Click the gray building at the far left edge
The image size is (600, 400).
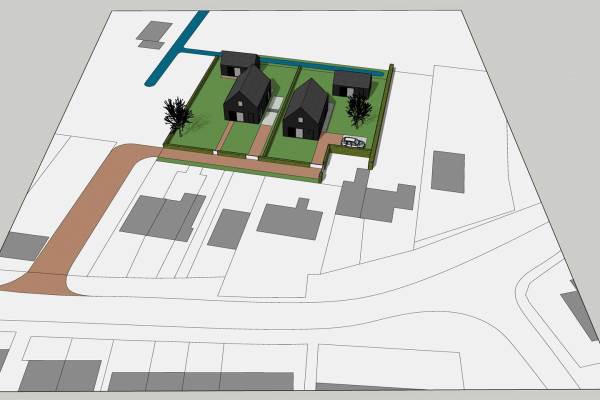pos(25,245)
